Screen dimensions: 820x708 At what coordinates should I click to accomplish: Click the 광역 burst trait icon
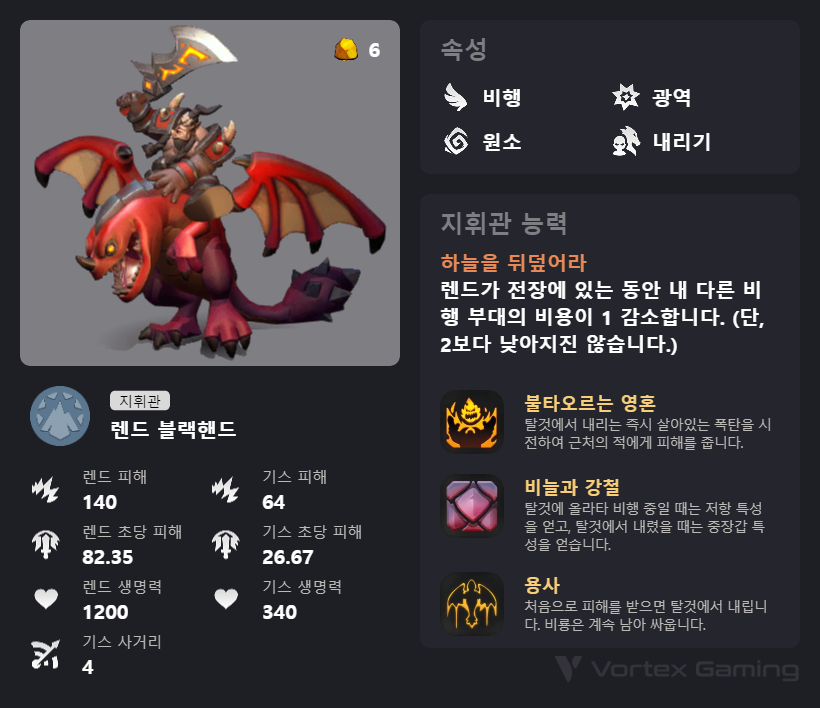point(625,97)
